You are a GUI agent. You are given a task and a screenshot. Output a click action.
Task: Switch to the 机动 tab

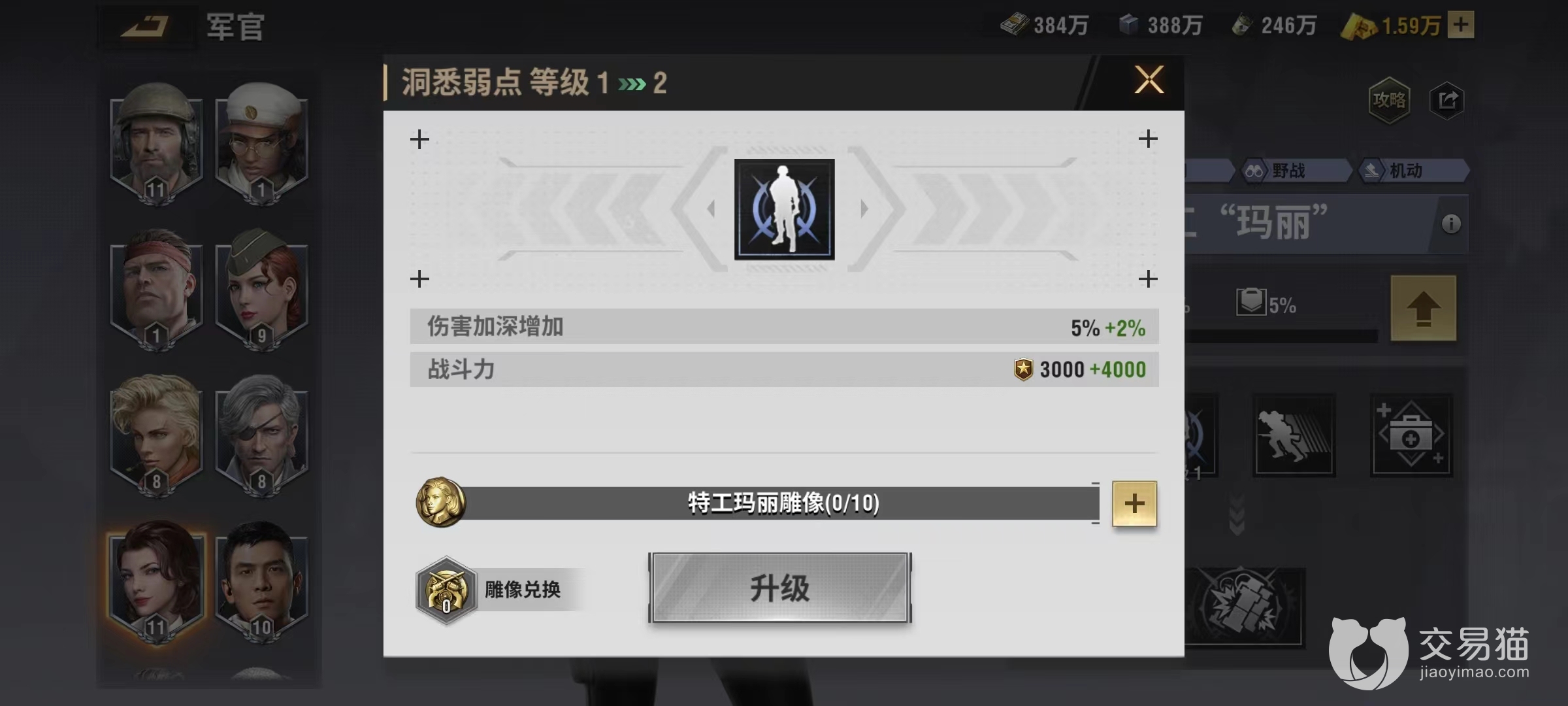tap(1411, 171)
